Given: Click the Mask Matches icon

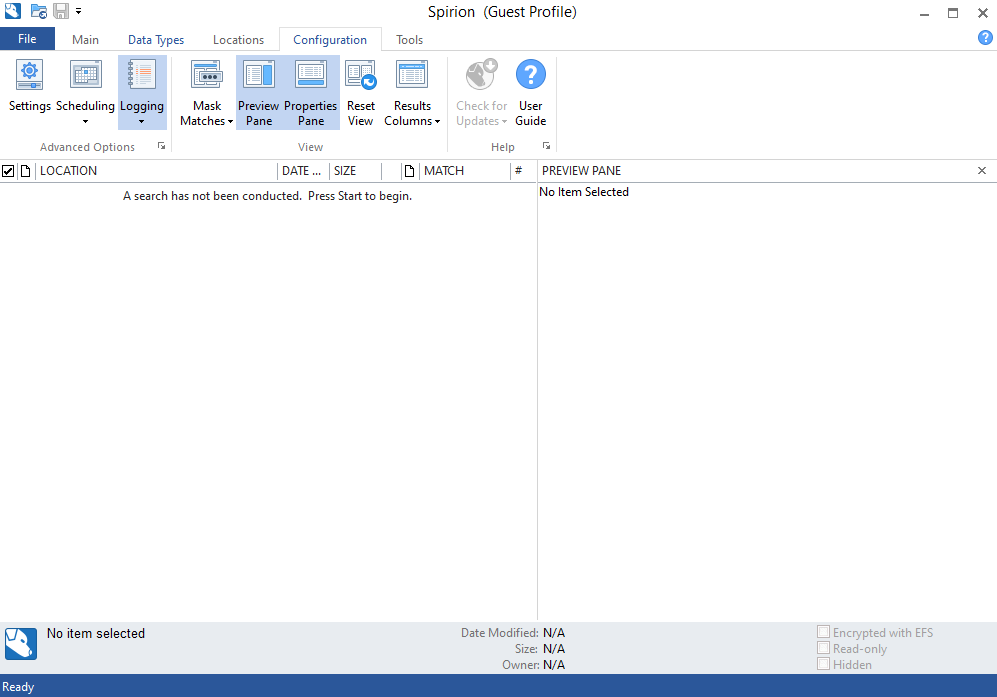Looking at the screenshot, I should pos(207,76).
